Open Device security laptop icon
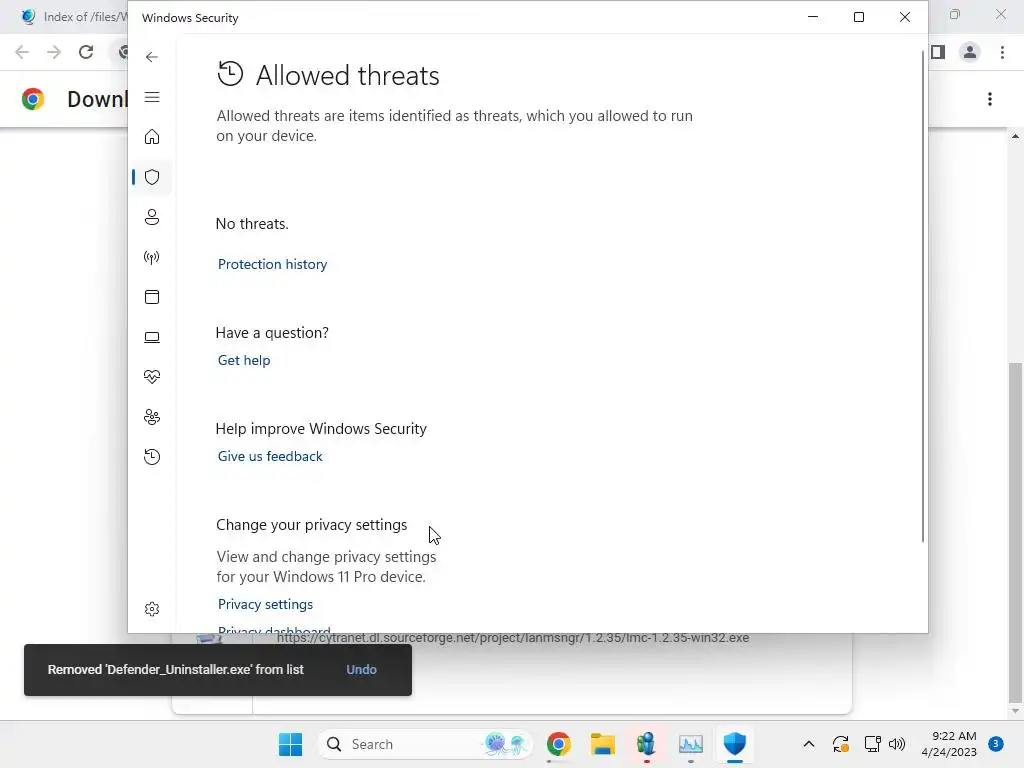This screenshot has width=1024, height=768. pos(152,337)
